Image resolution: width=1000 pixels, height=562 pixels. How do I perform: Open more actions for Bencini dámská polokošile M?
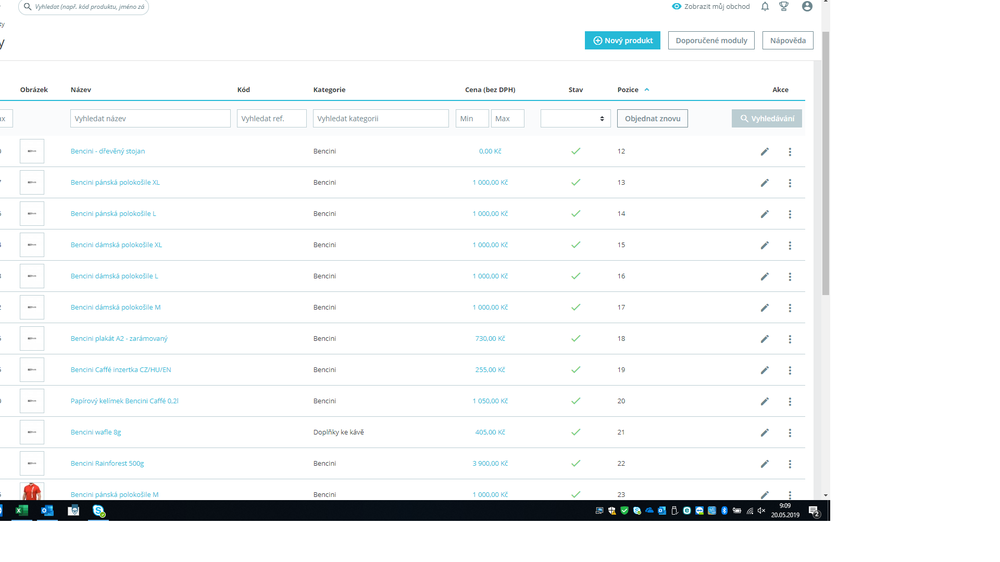pos(790,308)
